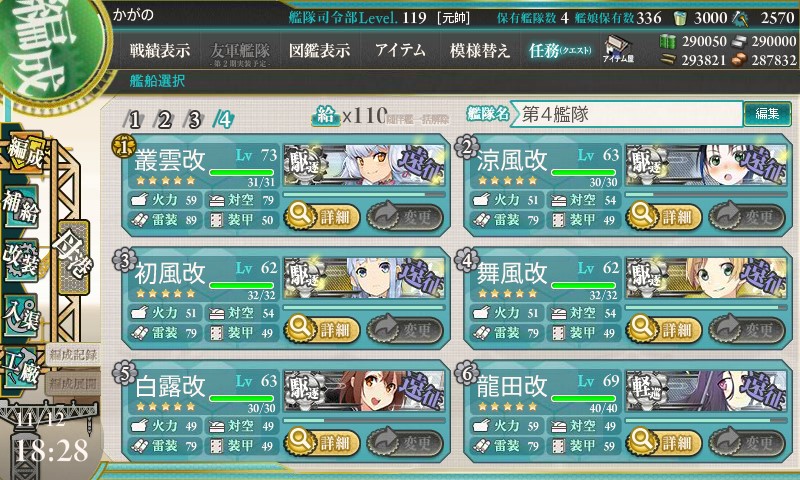Open the 任務 quest menu
The image size is (800, 480).
coord(560,50)
